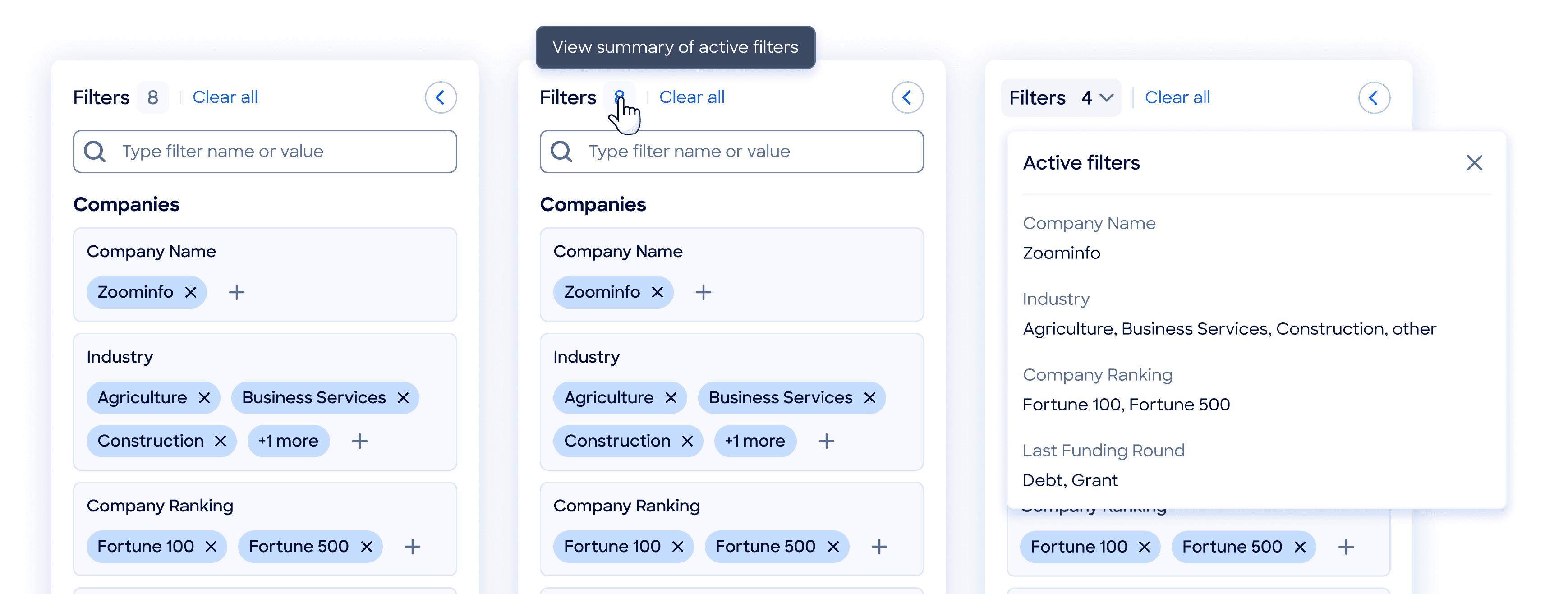1568x594 pixels.
Task: Click filter count badge 8 in middle panel
Action: pos(619,97)
